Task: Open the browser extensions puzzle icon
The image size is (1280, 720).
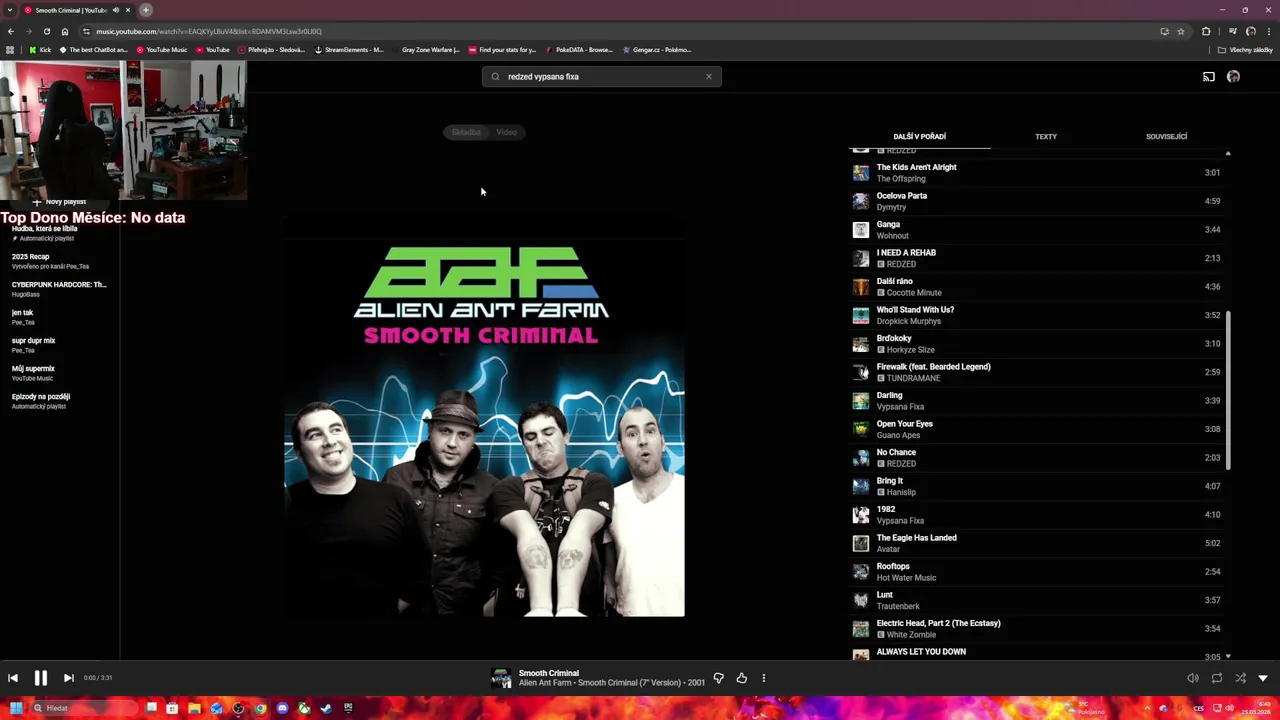Action: point(1206,31)
